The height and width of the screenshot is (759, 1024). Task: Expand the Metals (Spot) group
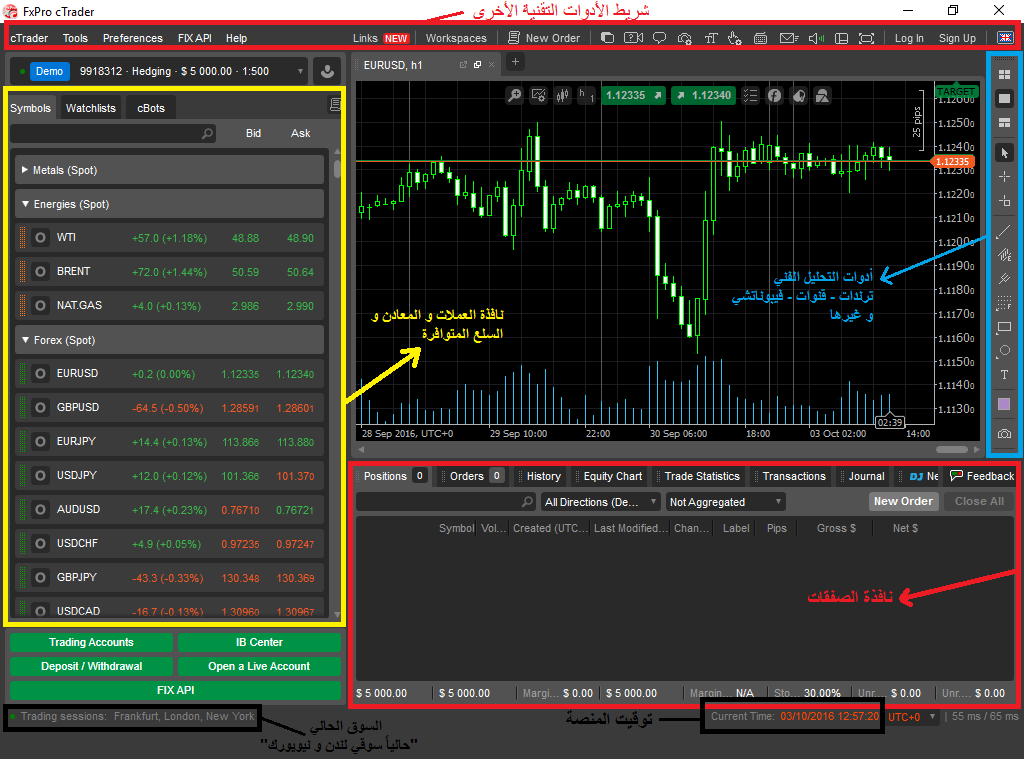point(169,170)
